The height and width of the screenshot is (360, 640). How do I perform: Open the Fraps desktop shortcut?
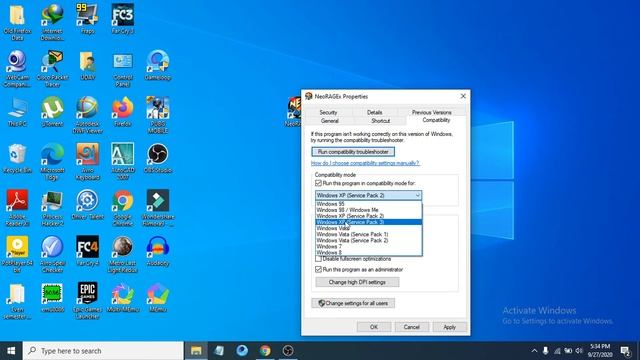tap(87, 19)
